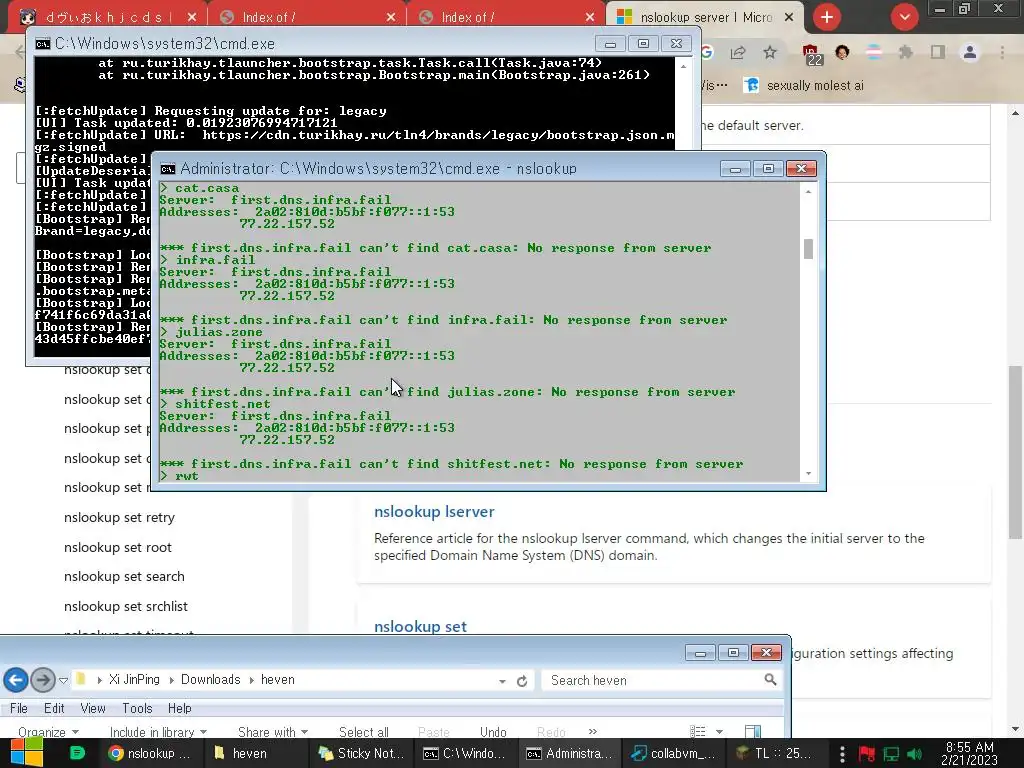1024x768 pixels.
Task: Click scroll-up arrow in background cmd window
Action: coord(683,66)
